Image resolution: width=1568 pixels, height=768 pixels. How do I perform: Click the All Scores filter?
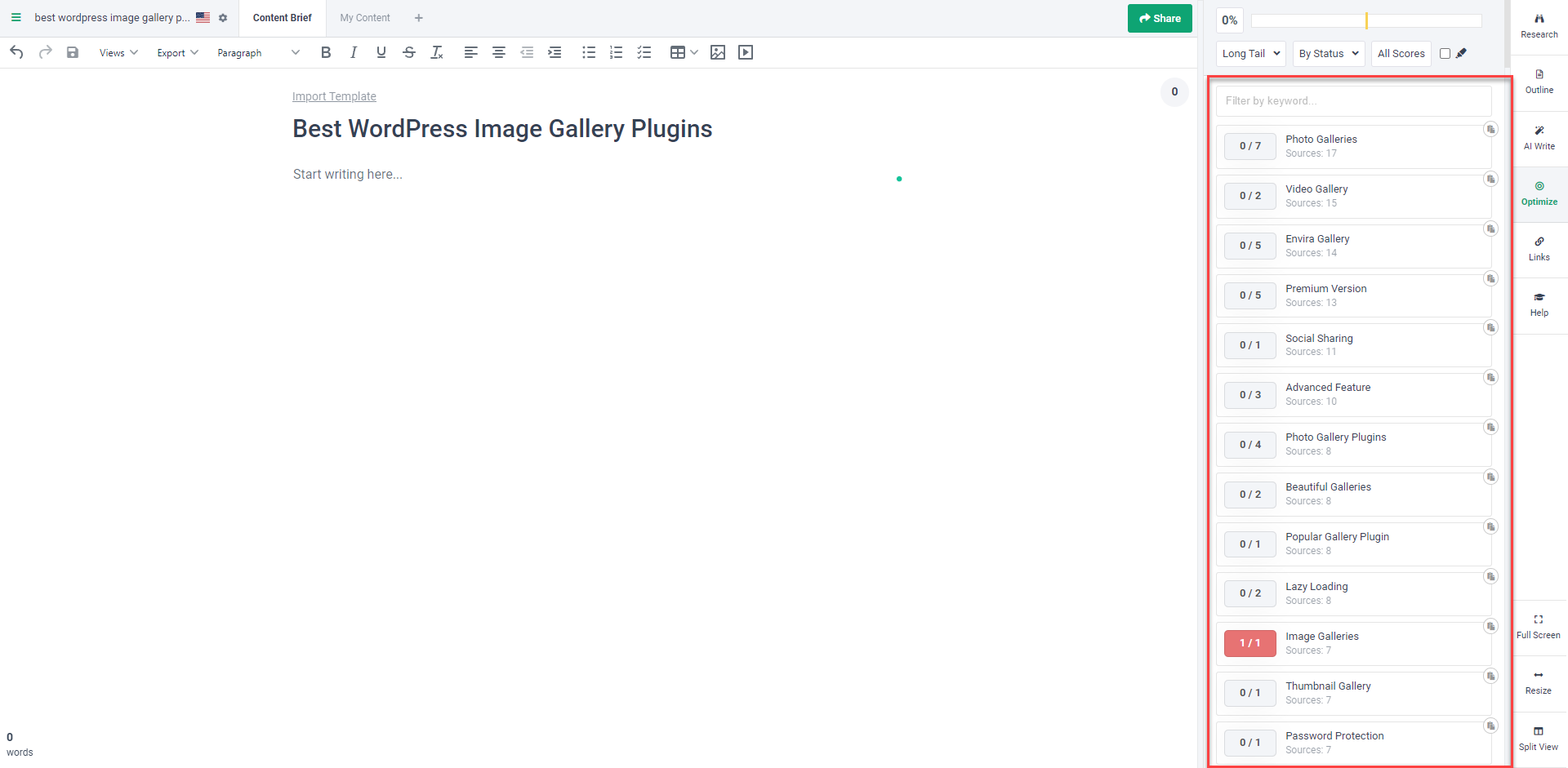pyautogui.click(x=1401, y=53)
